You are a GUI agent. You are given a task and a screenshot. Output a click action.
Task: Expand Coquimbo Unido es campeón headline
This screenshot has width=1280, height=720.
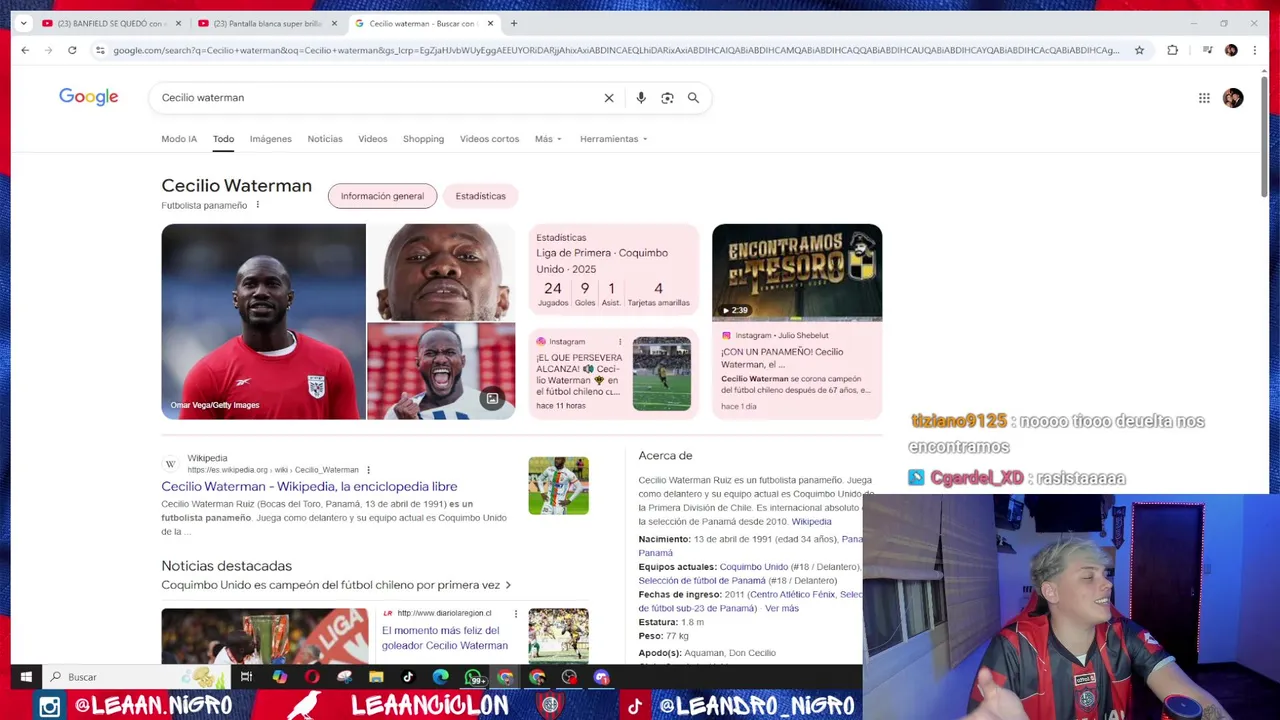point(336,585)
